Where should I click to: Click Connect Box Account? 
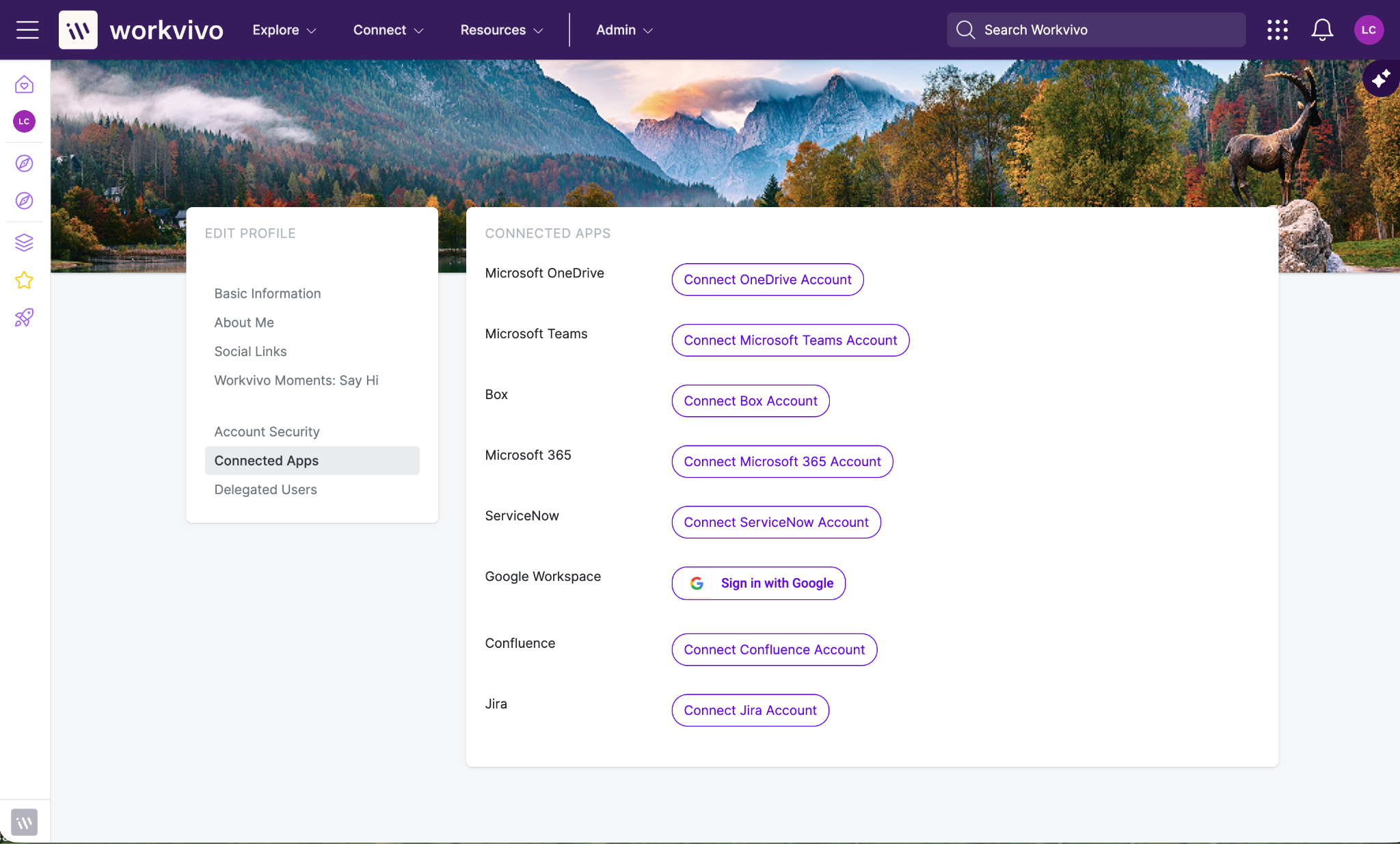(x=751, y=401)
